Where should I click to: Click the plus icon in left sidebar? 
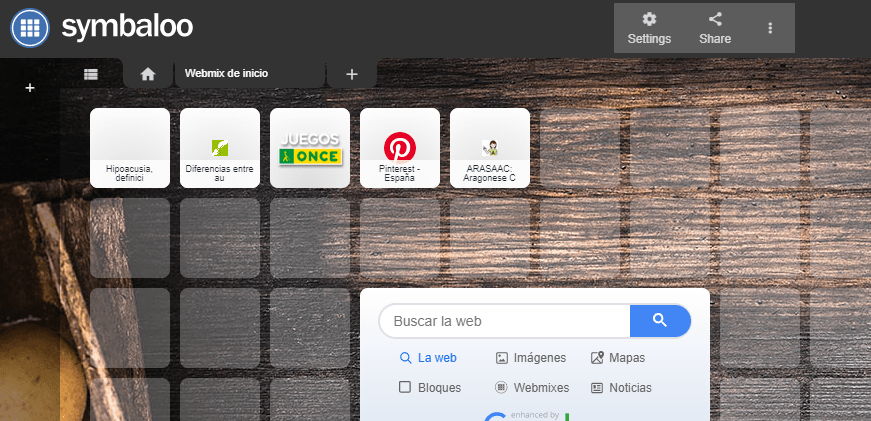point(30,88)
